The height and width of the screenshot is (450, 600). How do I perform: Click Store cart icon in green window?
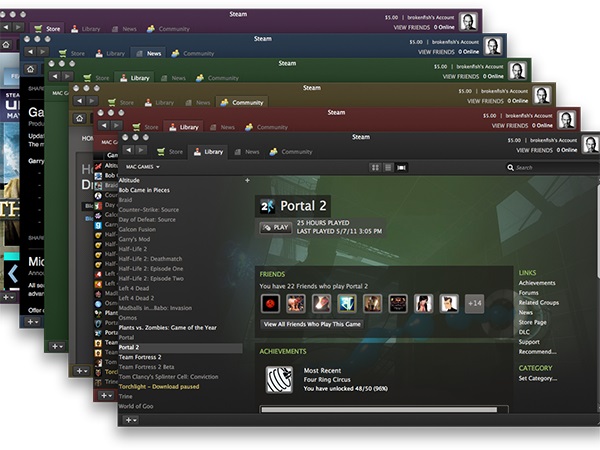[x=87, y=78]
